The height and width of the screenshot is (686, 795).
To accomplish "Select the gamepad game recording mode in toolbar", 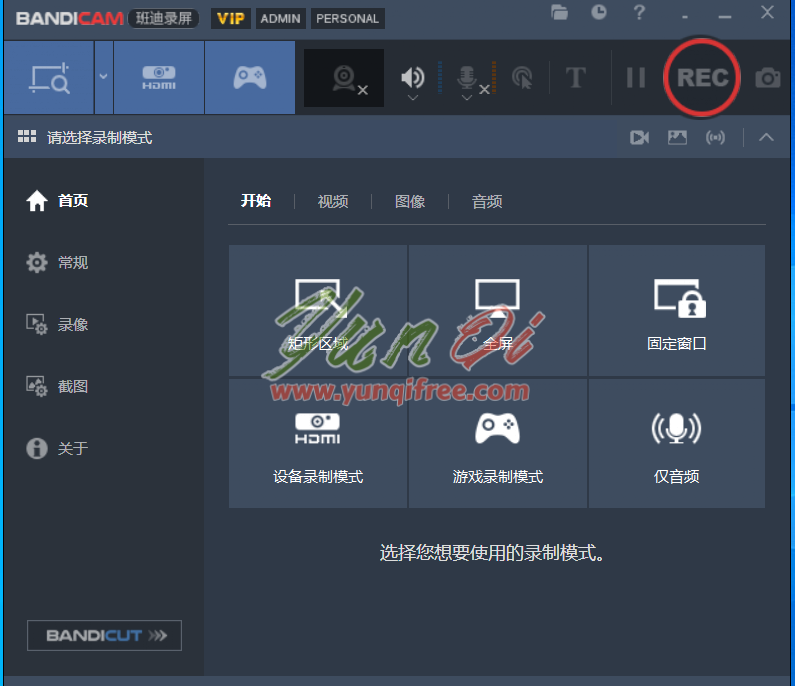I will coord(249,78).
